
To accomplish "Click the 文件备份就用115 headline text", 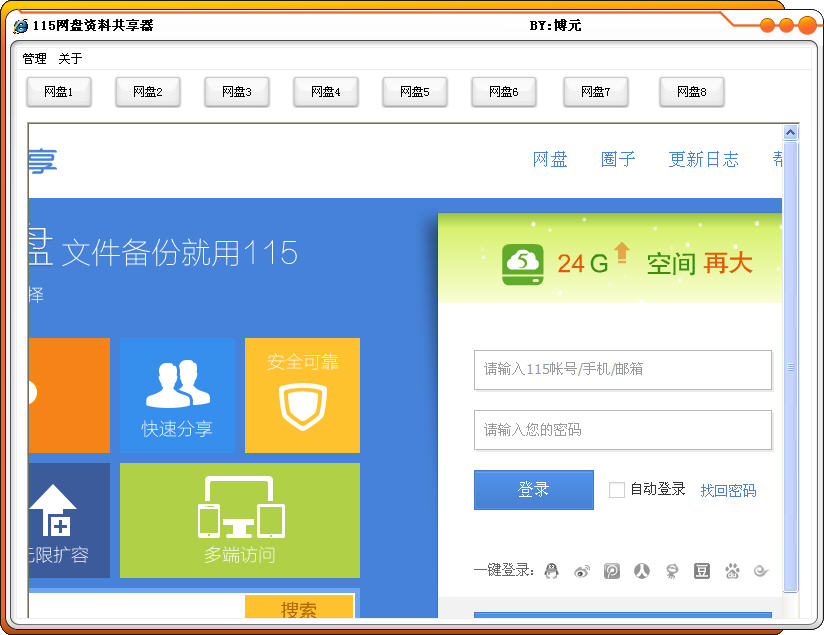I will pos(180,252).
